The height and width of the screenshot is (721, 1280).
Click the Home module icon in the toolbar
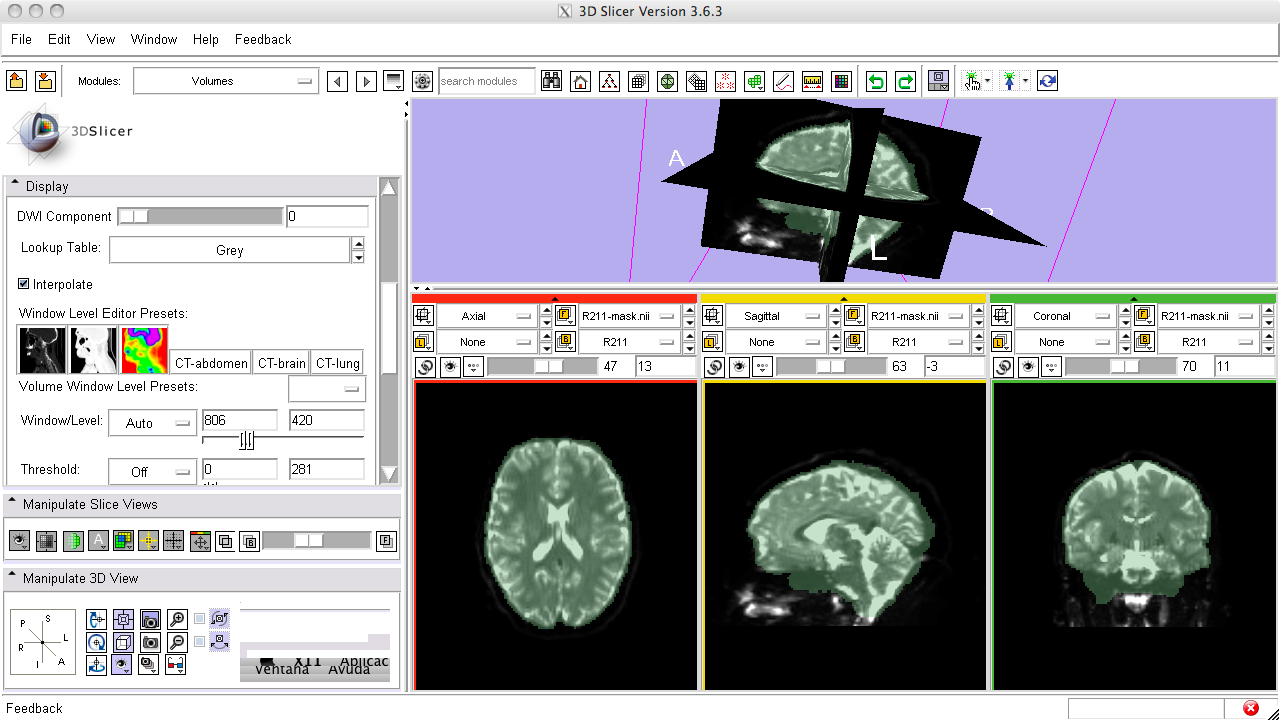tap(580, 82)
